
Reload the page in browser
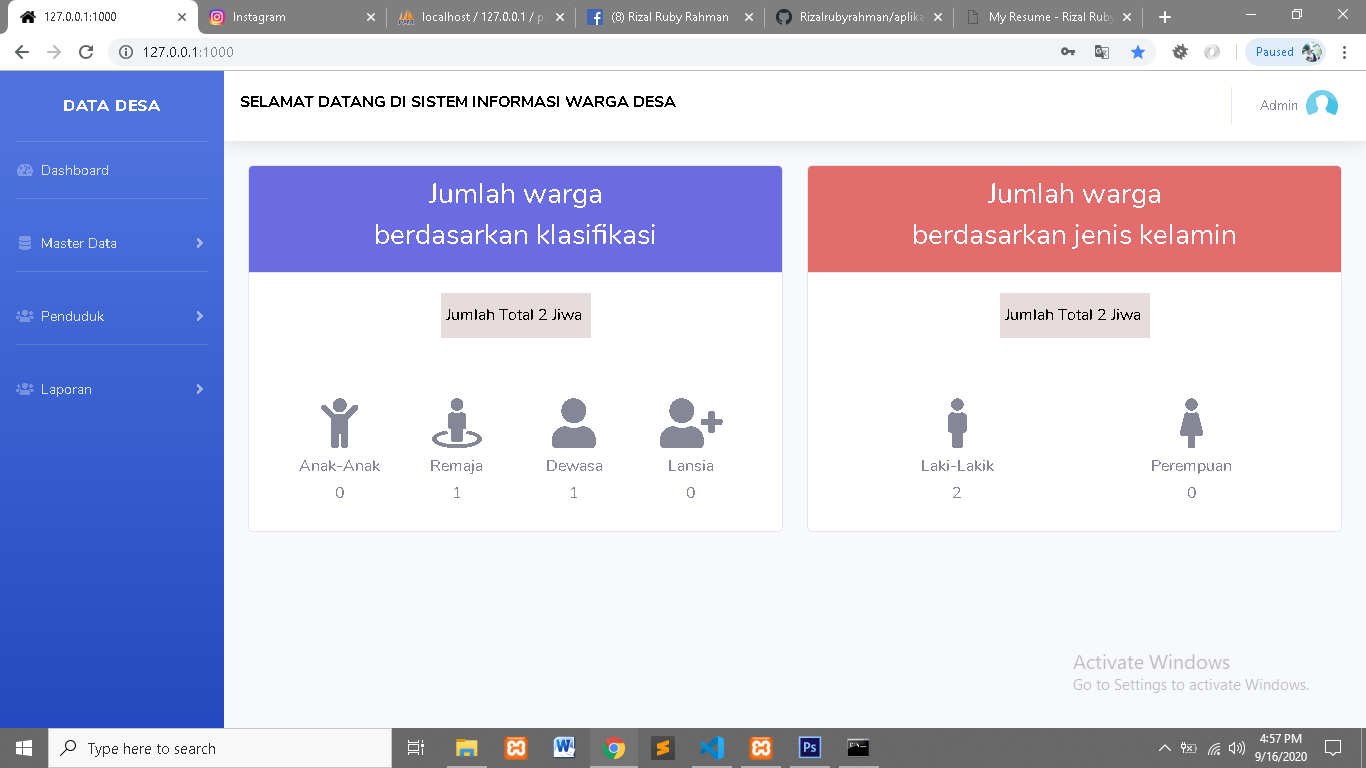(86, 52)
